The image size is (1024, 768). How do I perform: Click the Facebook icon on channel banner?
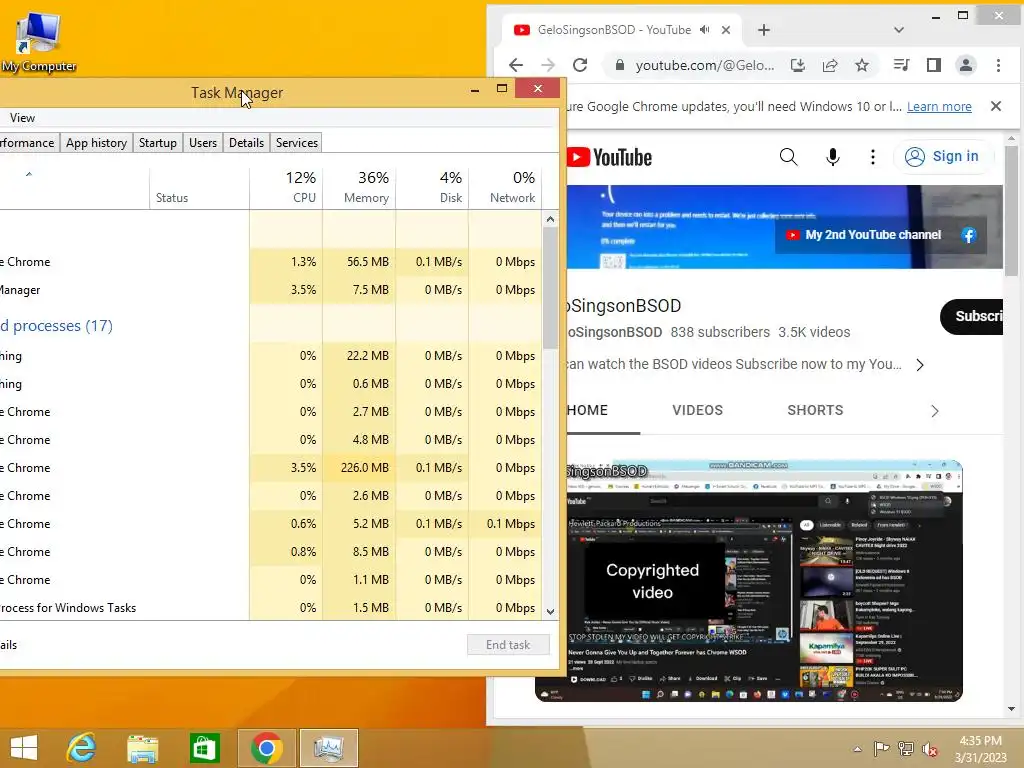click(x=968, y=235)
